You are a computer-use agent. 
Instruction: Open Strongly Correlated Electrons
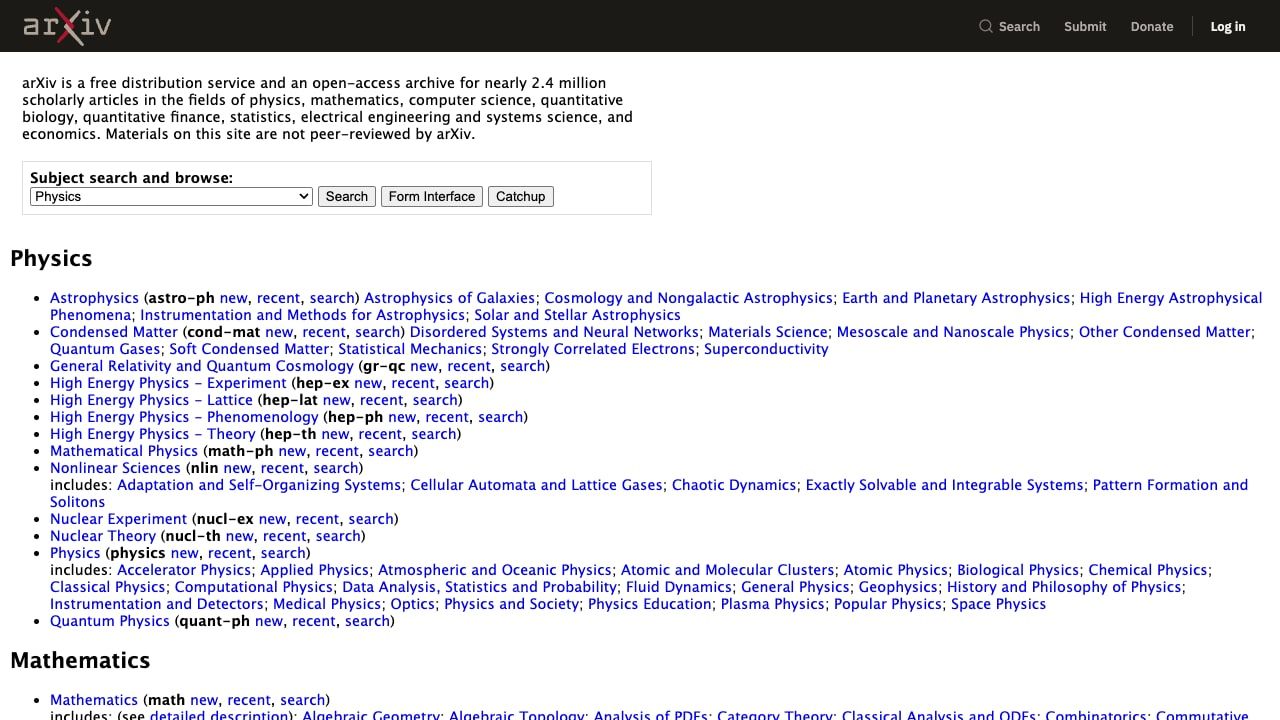pyautogui.click(x=593, y=349)
